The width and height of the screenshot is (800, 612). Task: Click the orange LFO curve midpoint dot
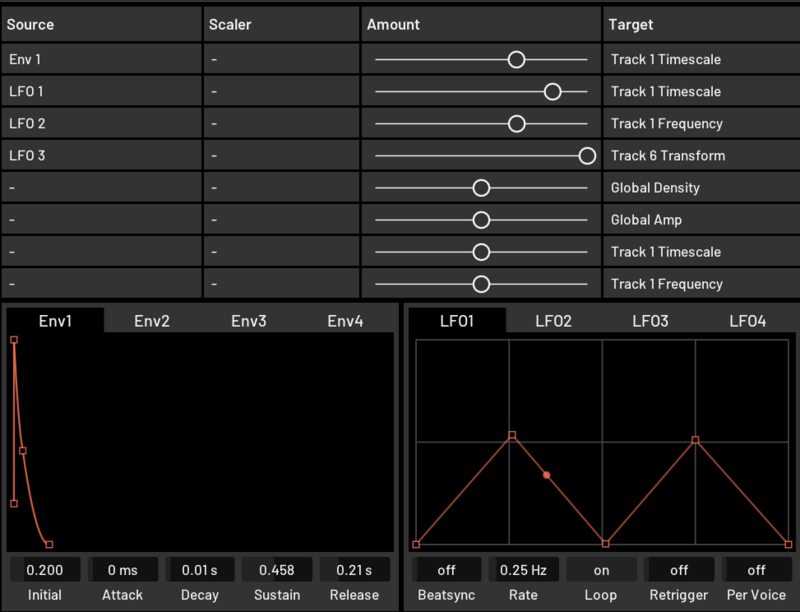[x=547, y=475]
